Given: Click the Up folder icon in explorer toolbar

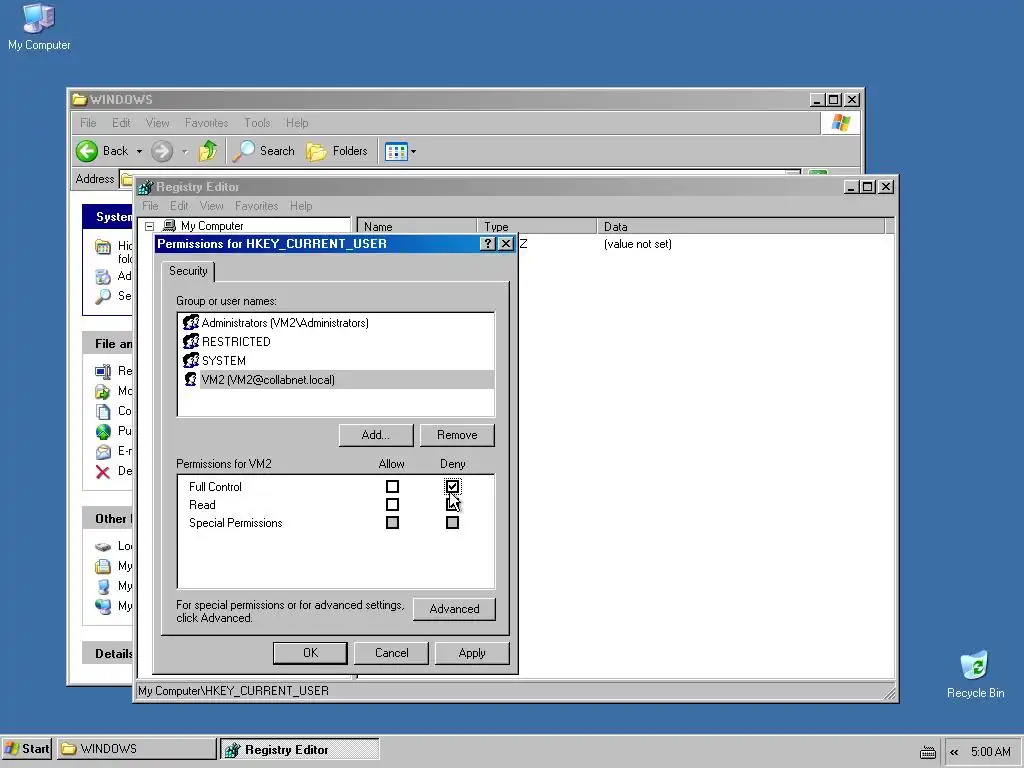Looking at the screenshot, I should (208, 151).
